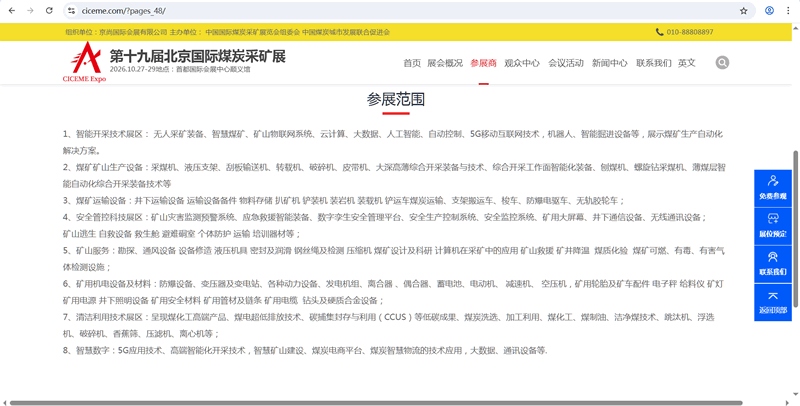The height and width of the screenshot is (406, 800).
Task: Click the gray search magnifier icon
Action: click(x=722, y=63)
